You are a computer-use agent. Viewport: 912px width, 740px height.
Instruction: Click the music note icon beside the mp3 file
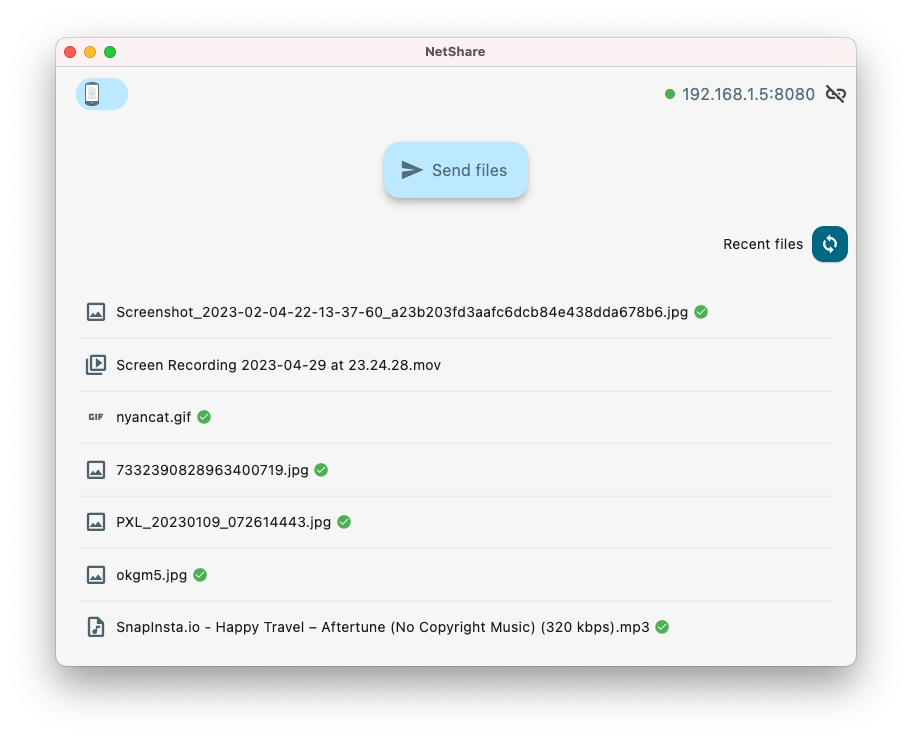click(x=95, y=627)
